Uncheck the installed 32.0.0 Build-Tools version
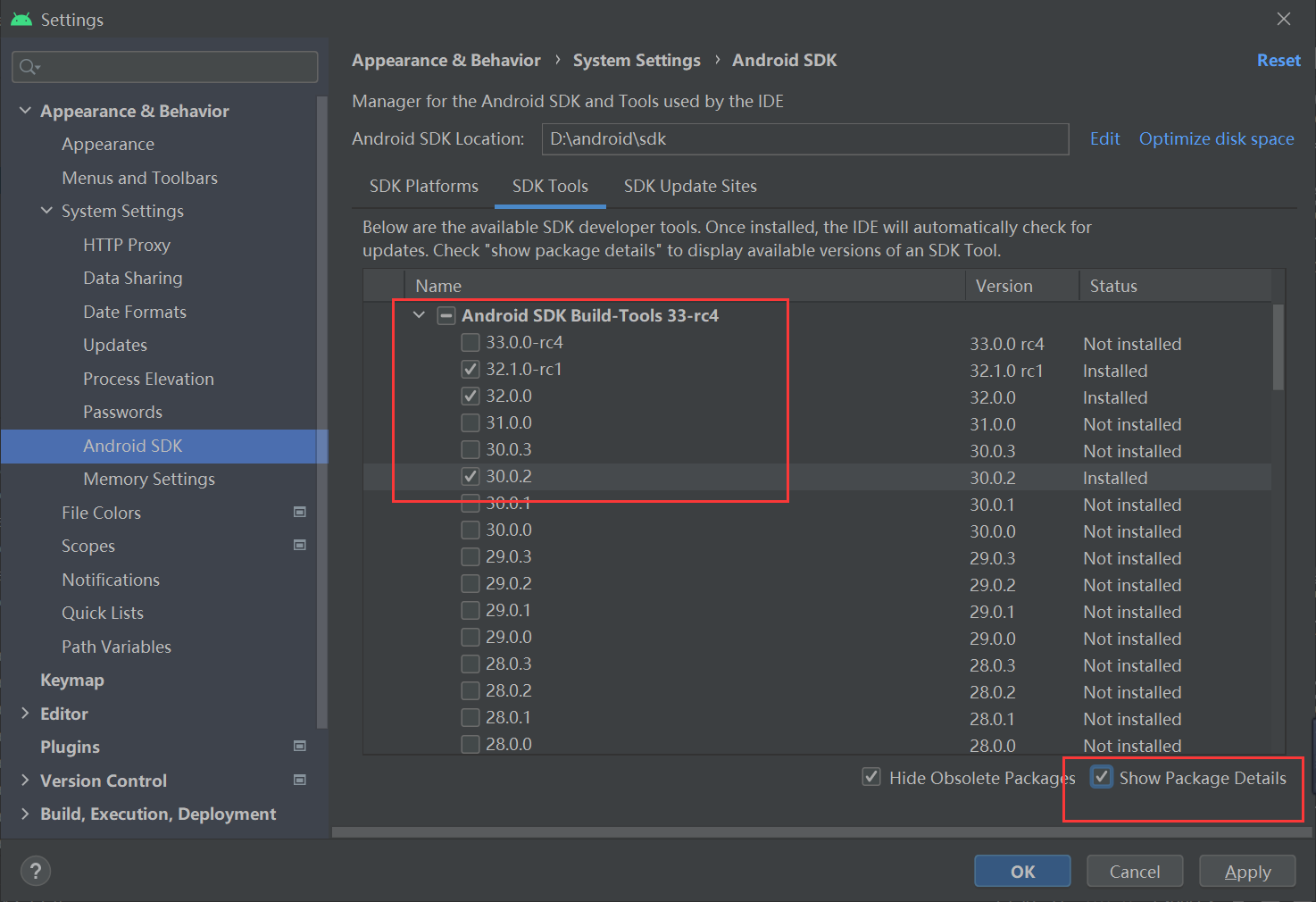The width and height of the screenshot is (1316, 902). pyautogui.click(x=471, y=396)
